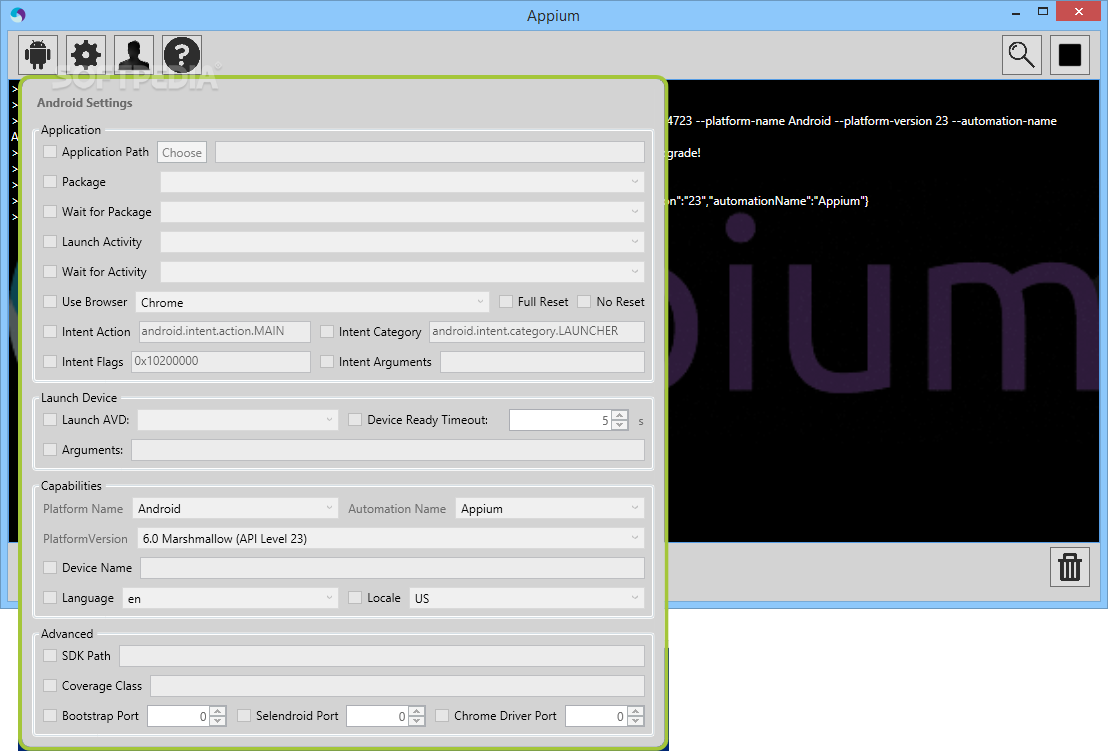Click the Intent Category text field
Image resolution: width=1108 pixels, height=751 pixels.
537,331
